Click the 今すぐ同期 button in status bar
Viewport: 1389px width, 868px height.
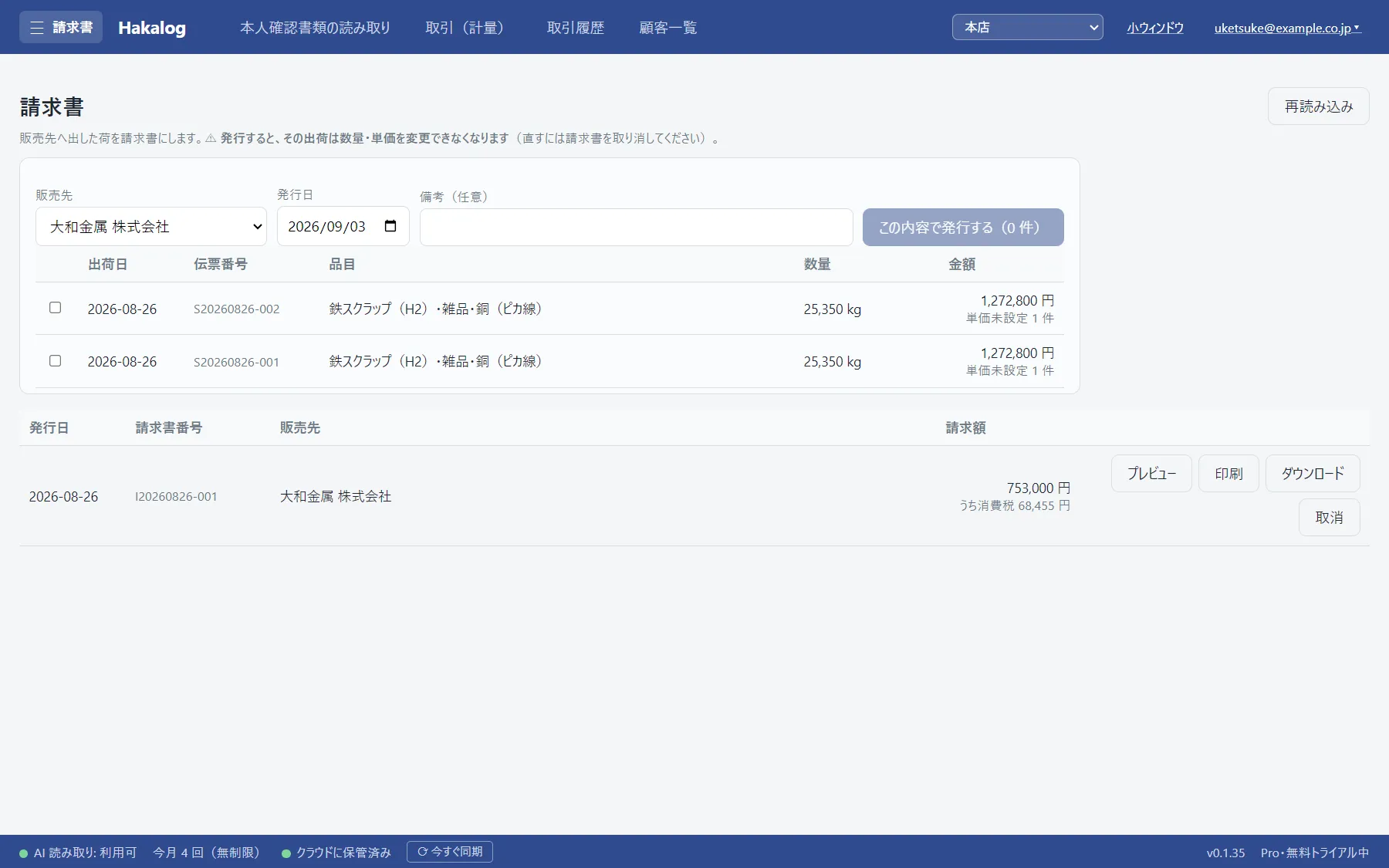[x=450, y=852]
